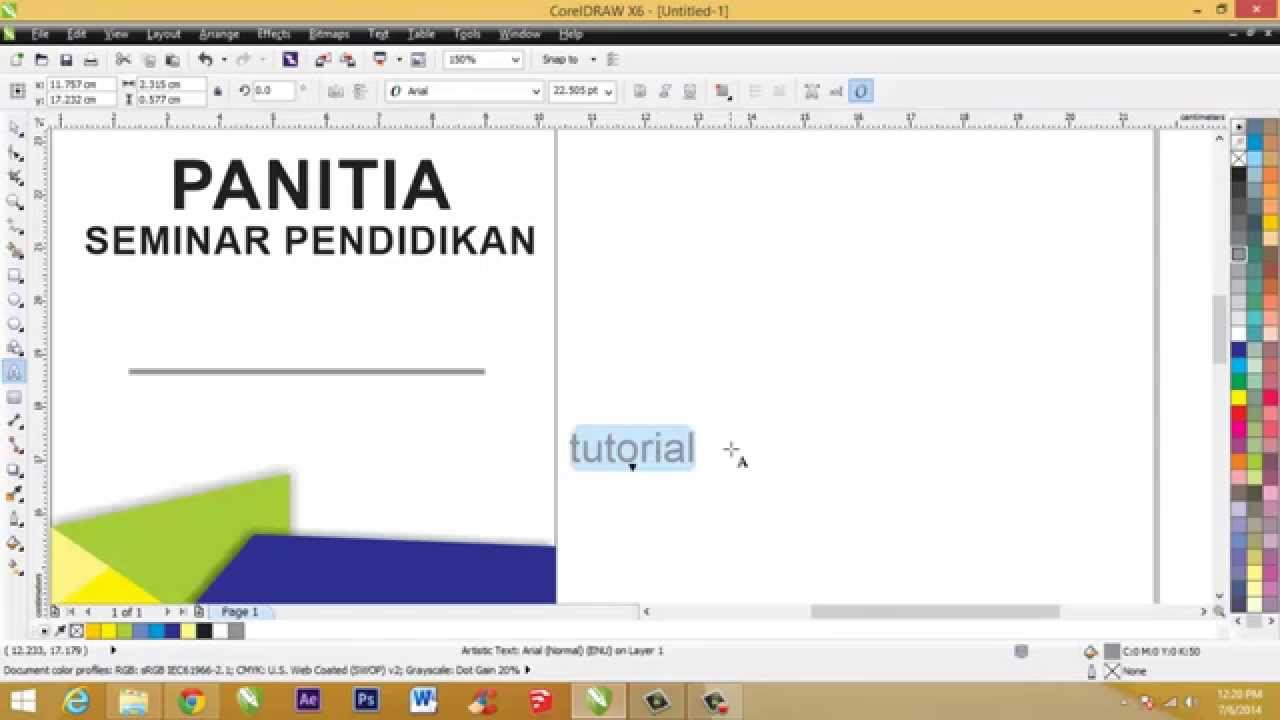Select the Fill tool bucket
The width and height of the screenshot is (1280, 720).
(15, 543)
